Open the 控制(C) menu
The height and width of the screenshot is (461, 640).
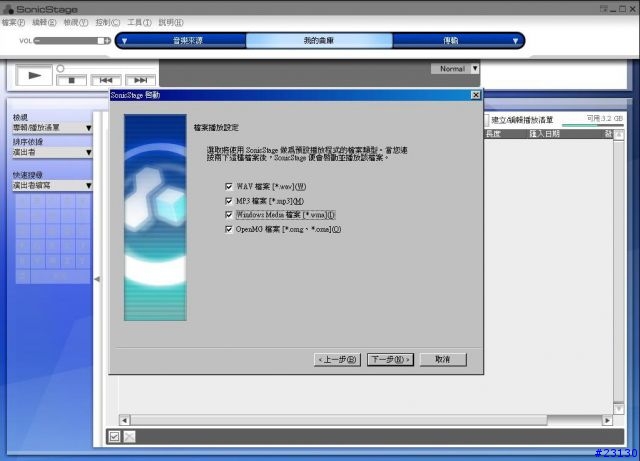(108, 22)
